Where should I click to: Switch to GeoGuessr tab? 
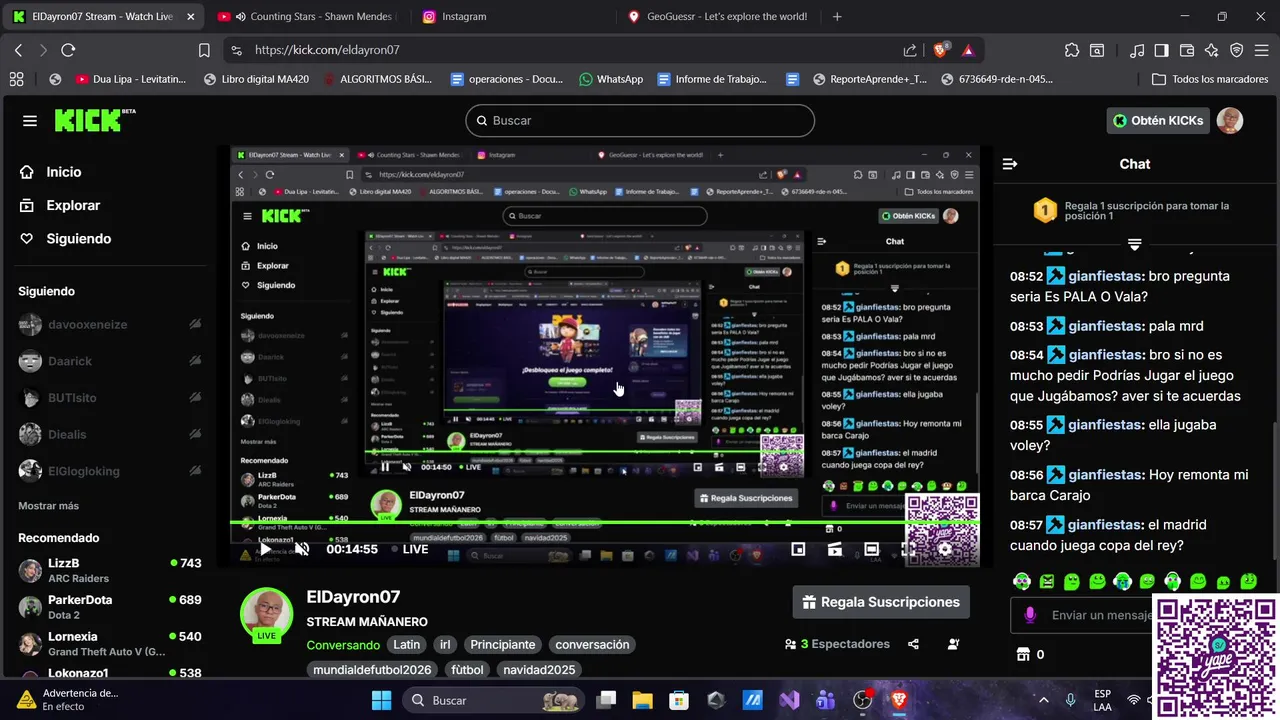[718, 17]
